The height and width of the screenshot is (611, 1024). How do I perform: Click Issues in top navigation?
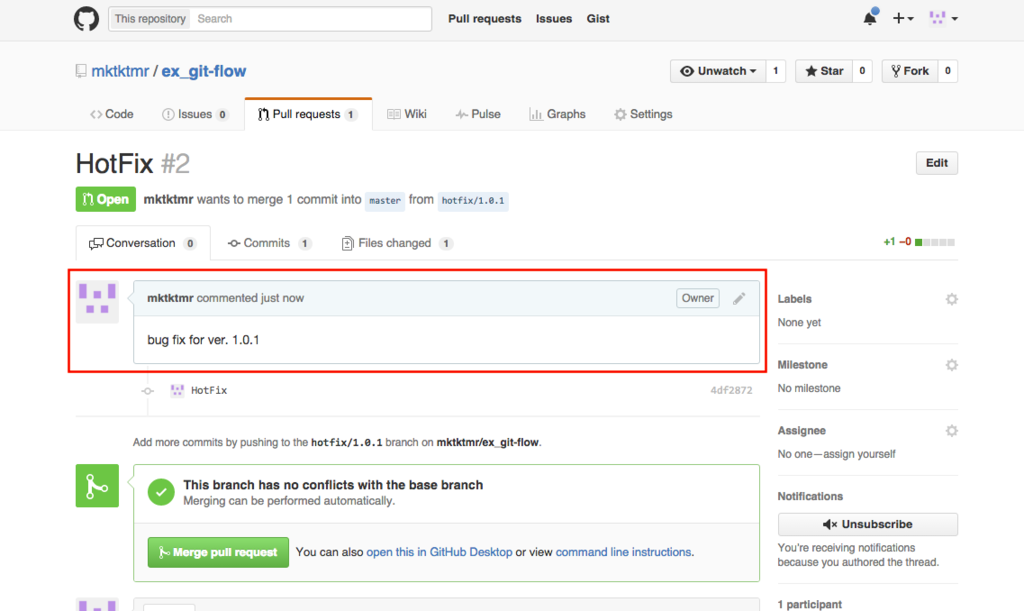tap(554, 19)
